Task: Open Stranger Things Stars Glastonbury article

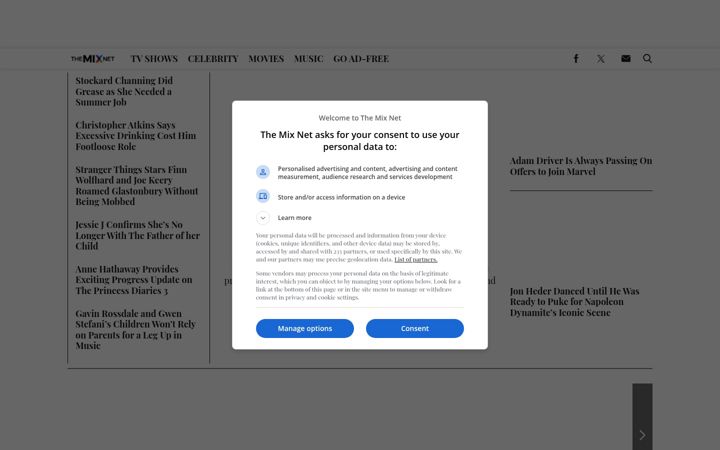Action: pyautogui.click(x=136, y=186)
